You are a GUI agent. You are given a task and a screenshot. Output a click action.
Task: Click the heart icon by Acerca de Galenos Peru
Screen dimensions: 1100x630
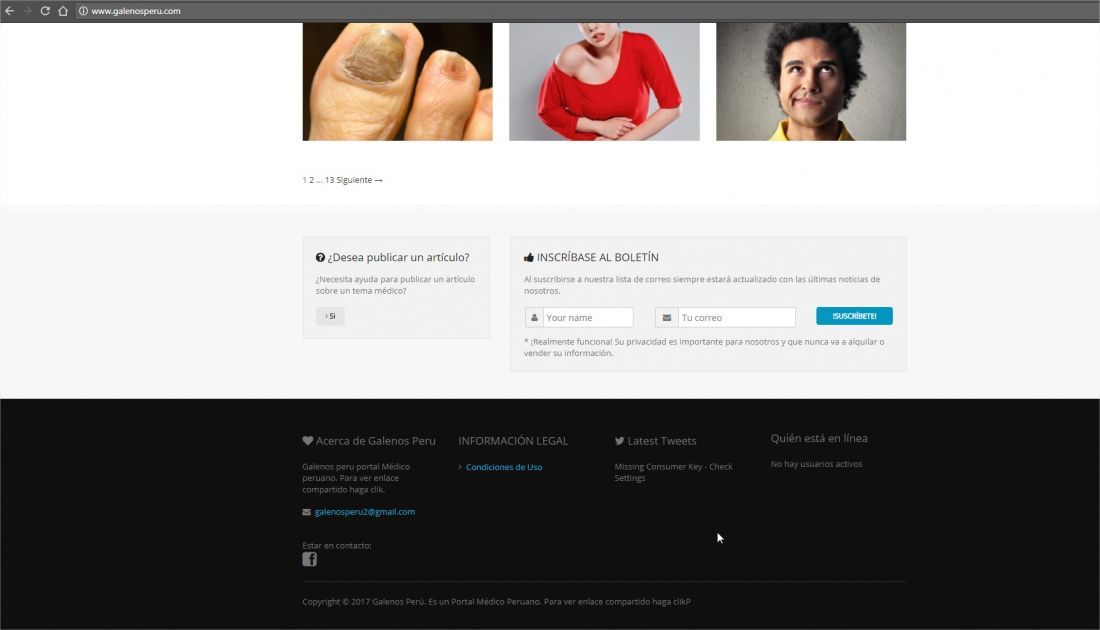pyautogui.click(x=307, y=441)
